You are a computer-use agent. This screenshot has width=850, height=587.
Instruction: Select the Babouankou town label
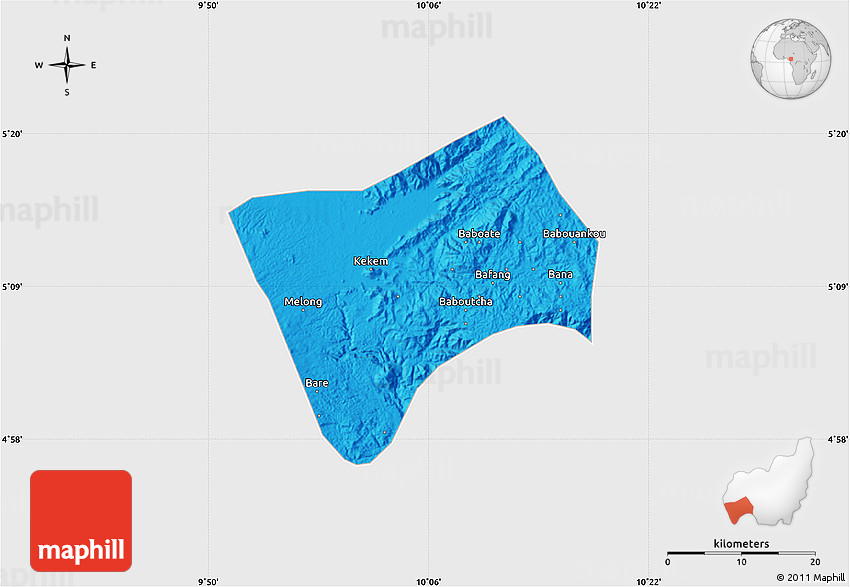click(573, 234)
